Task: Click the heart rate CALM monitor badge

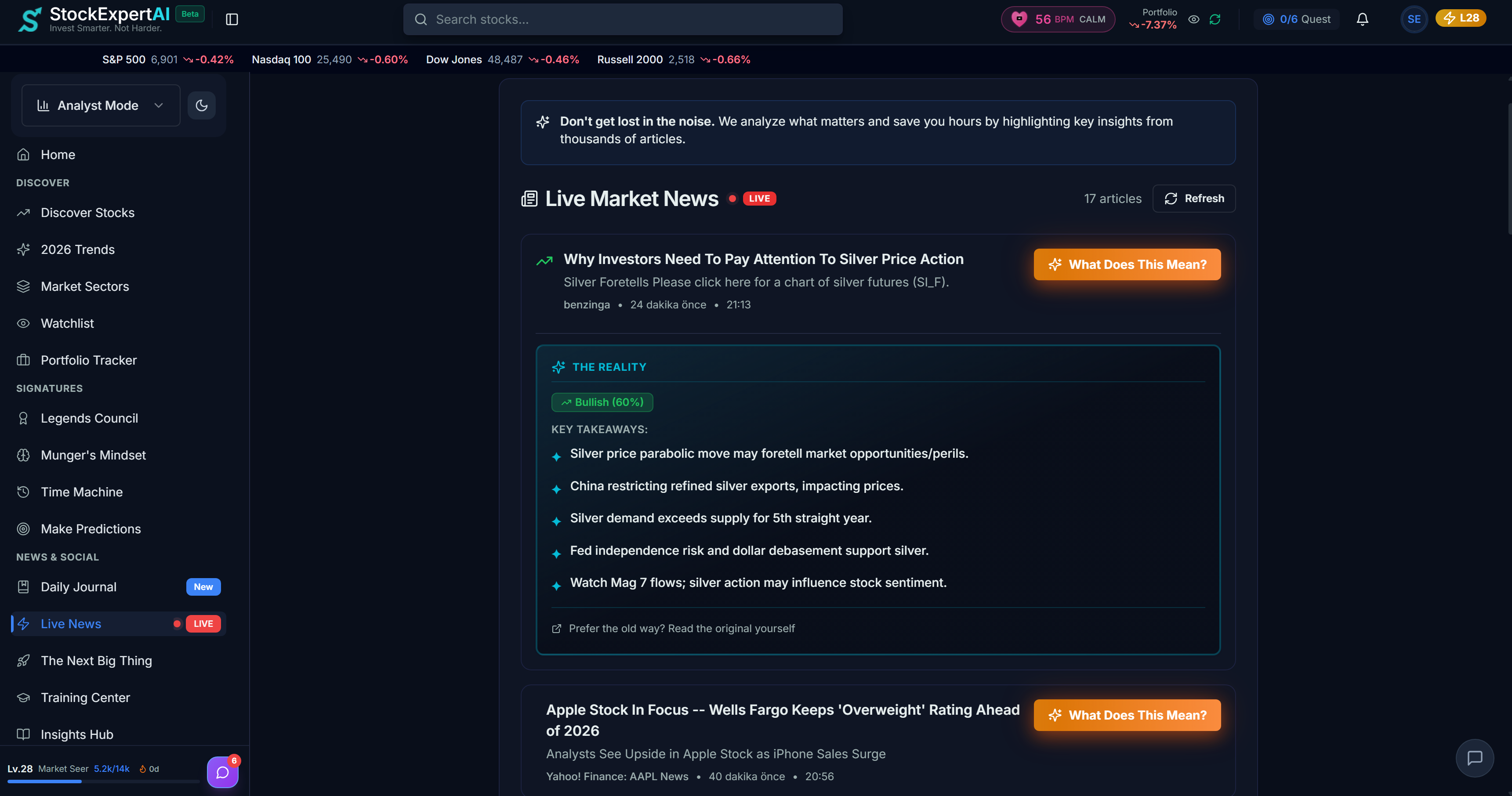Action: [x=1057, y=19]
